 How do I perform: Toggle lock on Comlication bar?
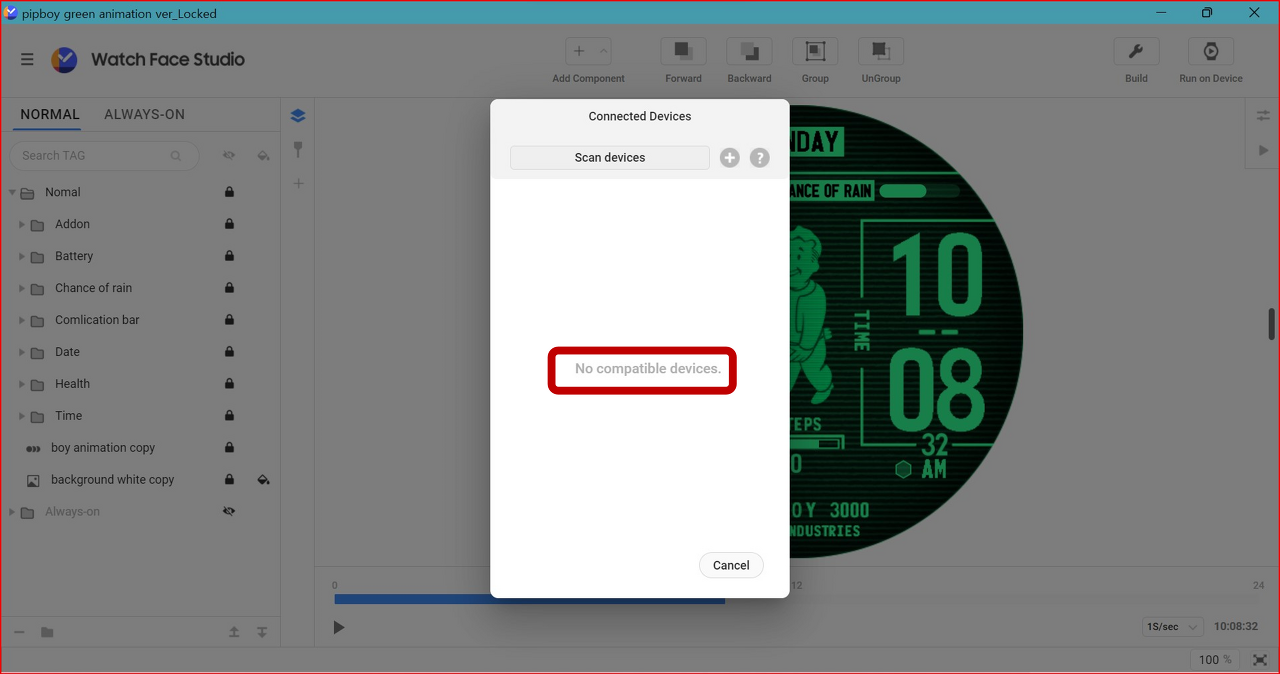pyautogui.click(x=229, y=320)
